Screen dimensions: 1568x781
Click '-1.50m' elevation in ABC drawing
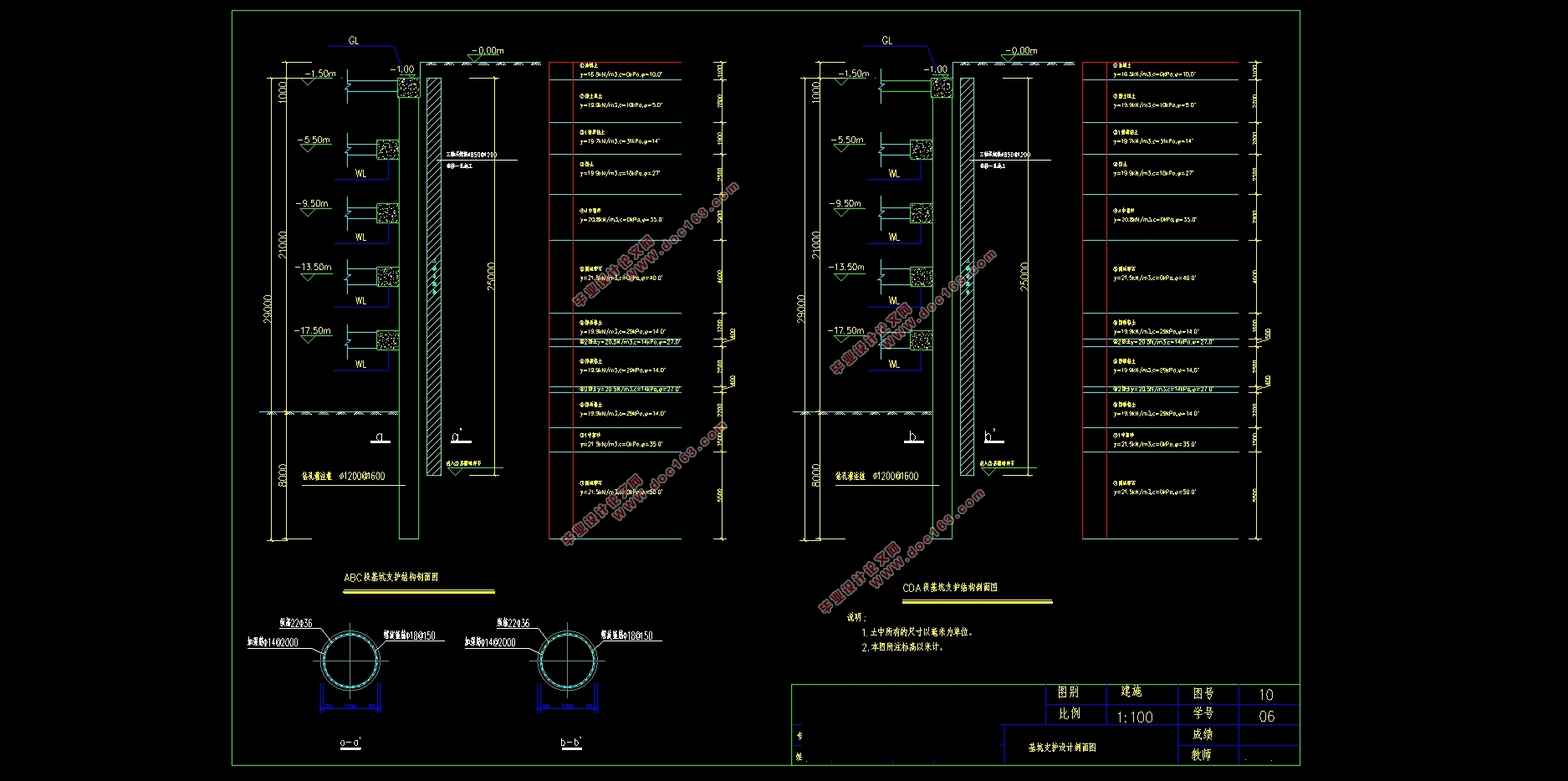tap(319, 74)
